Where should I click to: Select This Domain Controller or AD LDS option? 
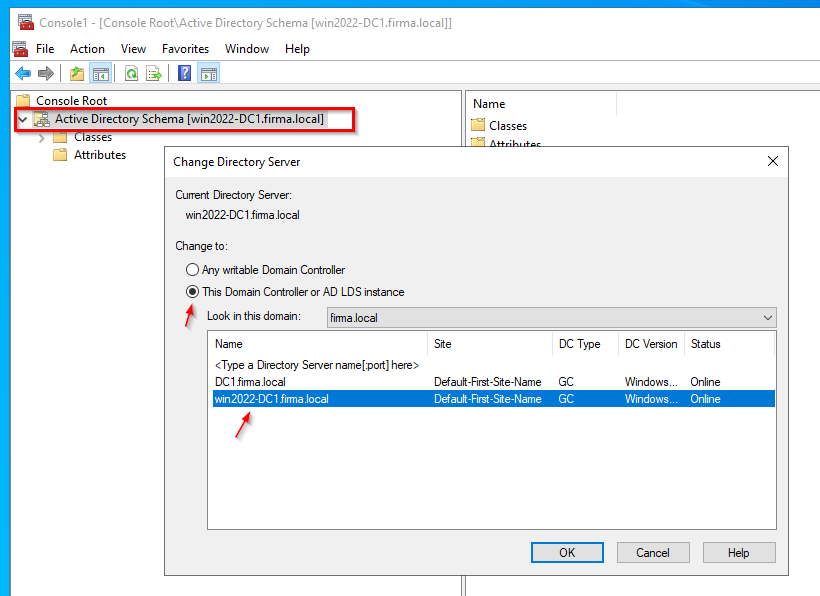pyautogui.click(x=193, y=292)
